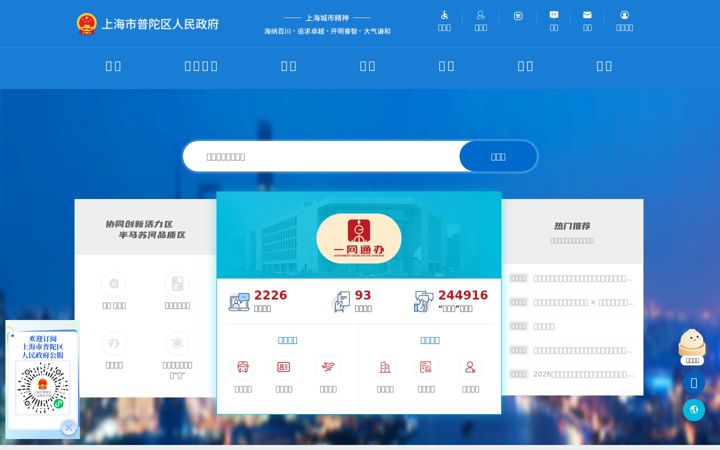Click the rounded-square chat icon in header
Image resolution: width=720 pixels, height=450 pixels.
click(518, 16)
